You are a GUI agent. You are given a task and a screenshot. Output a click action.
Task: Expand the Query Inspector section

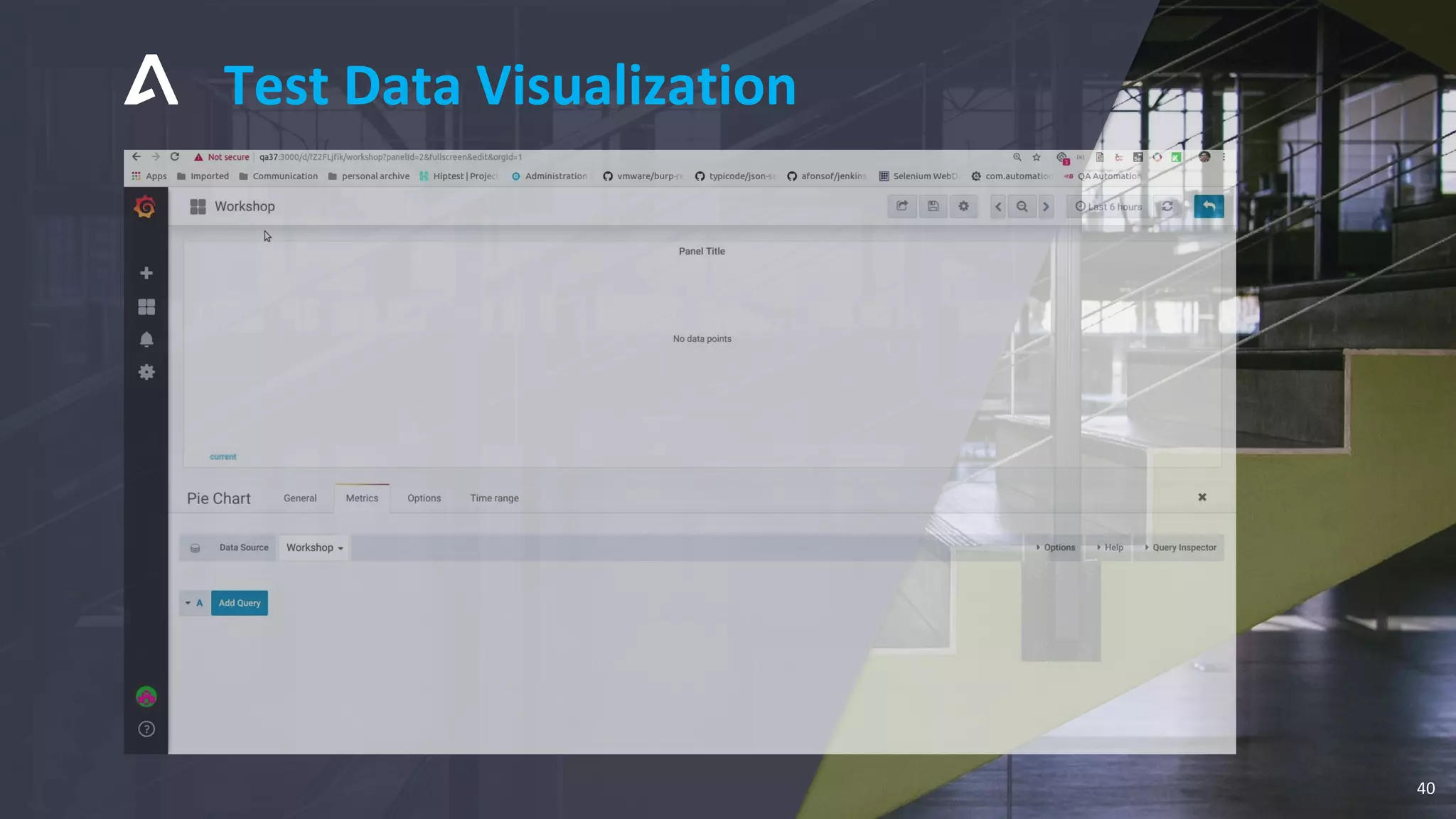tap(1180, 547)
